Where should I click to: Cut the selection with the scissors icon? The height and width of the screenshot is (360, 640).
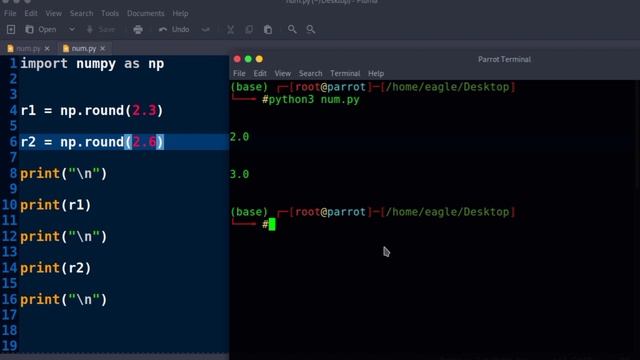[231, 29]
